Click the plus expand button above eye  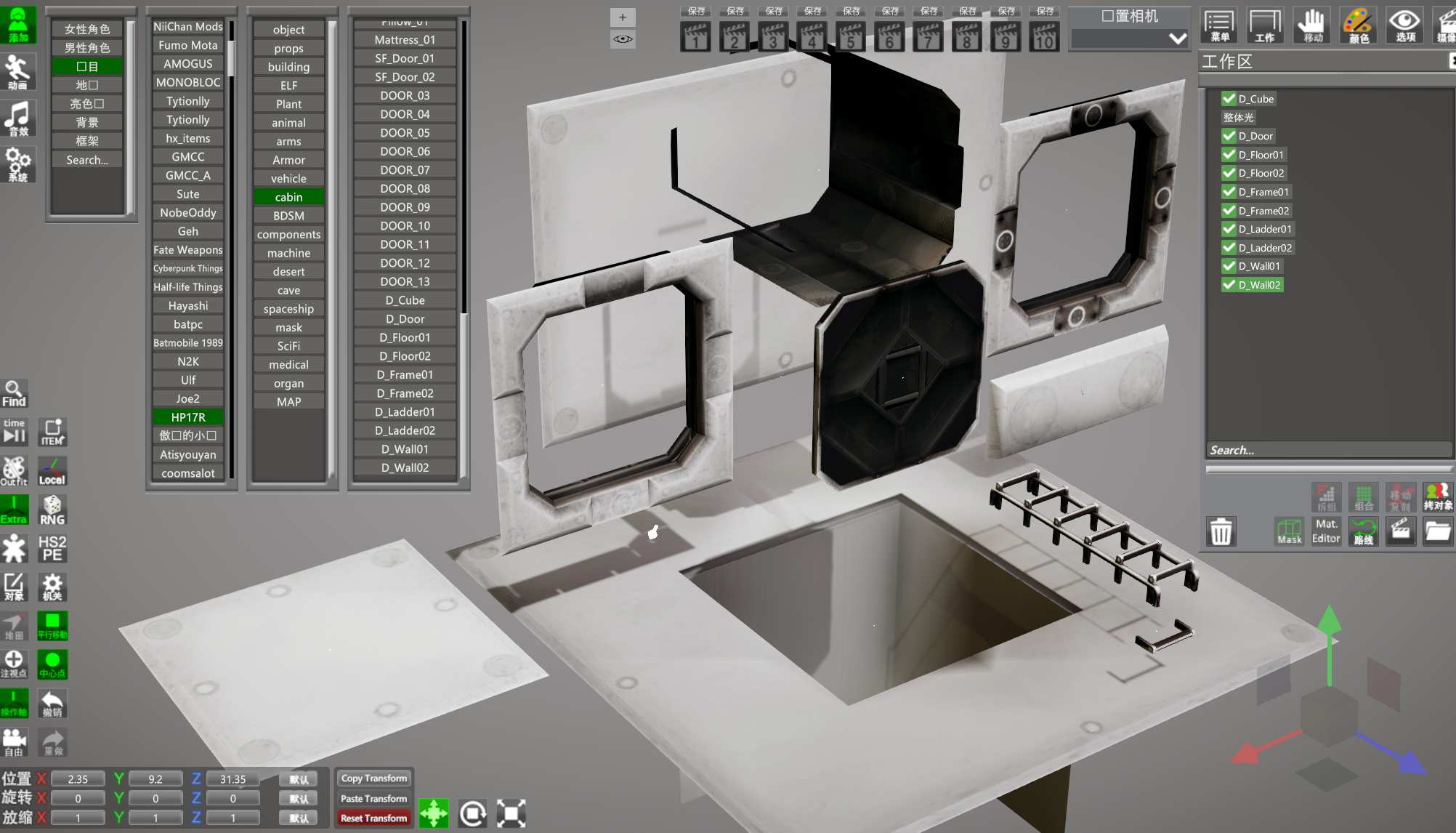(x=623, y=17)
